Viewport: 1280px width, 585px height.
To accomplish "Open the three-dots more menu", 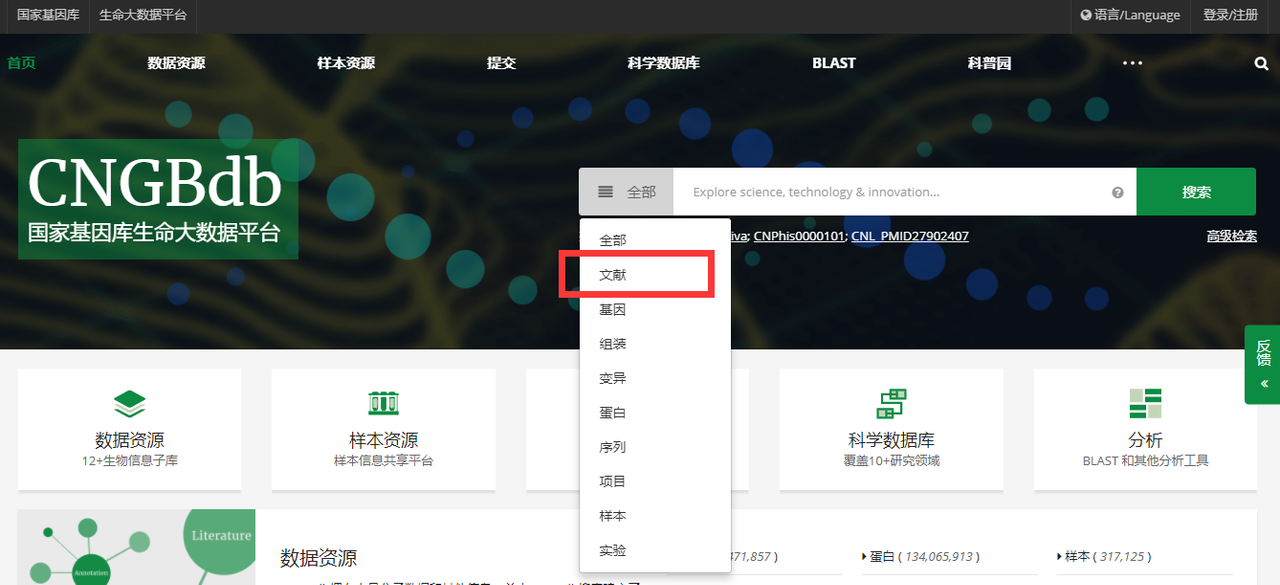I will [x=1132, y=63].
